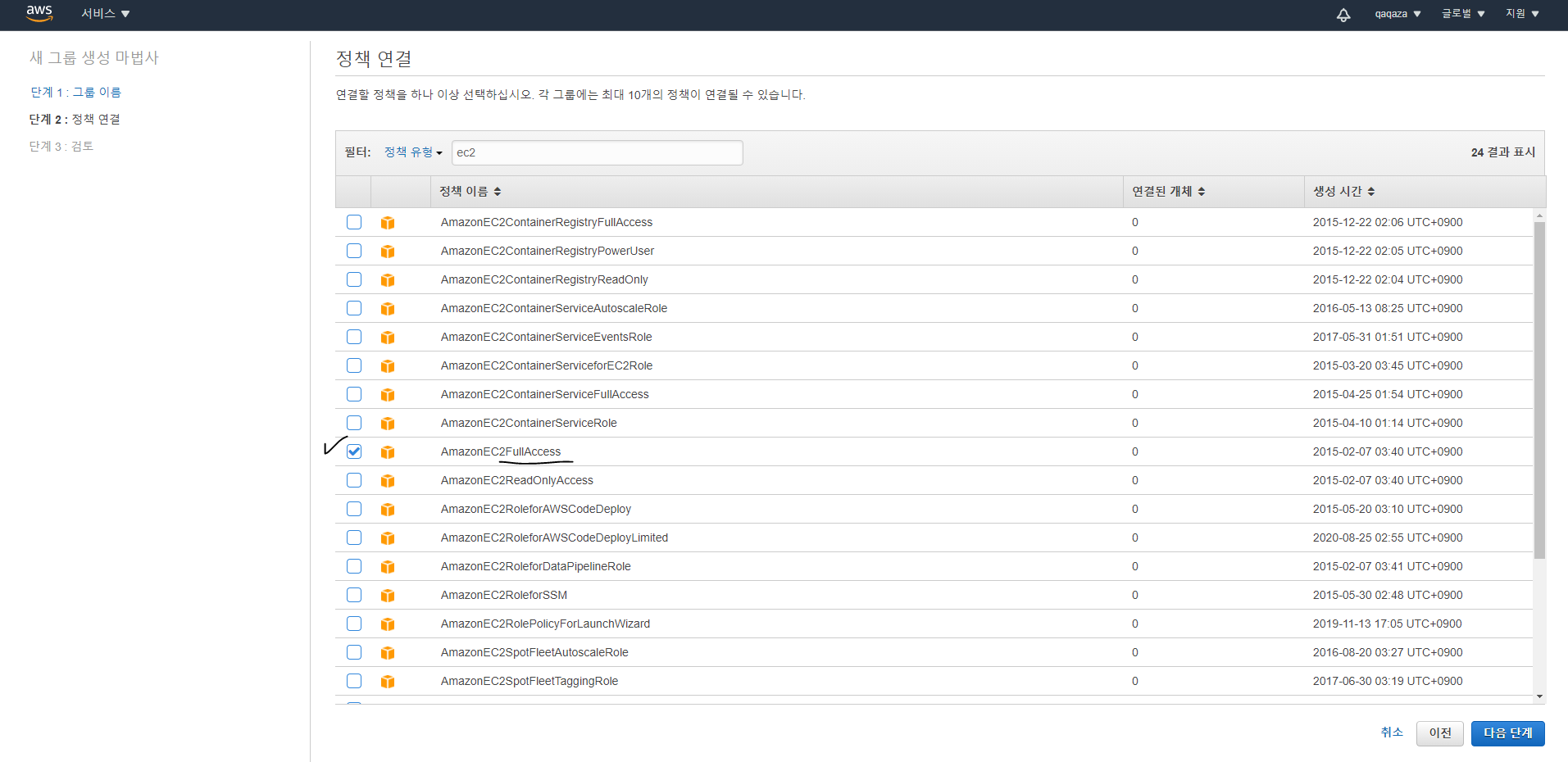Select the AmazonEC2ContainerRegistryPowerUser checkbox
Viewport: 1568px width, 762px height.
(x=354, y=251)
